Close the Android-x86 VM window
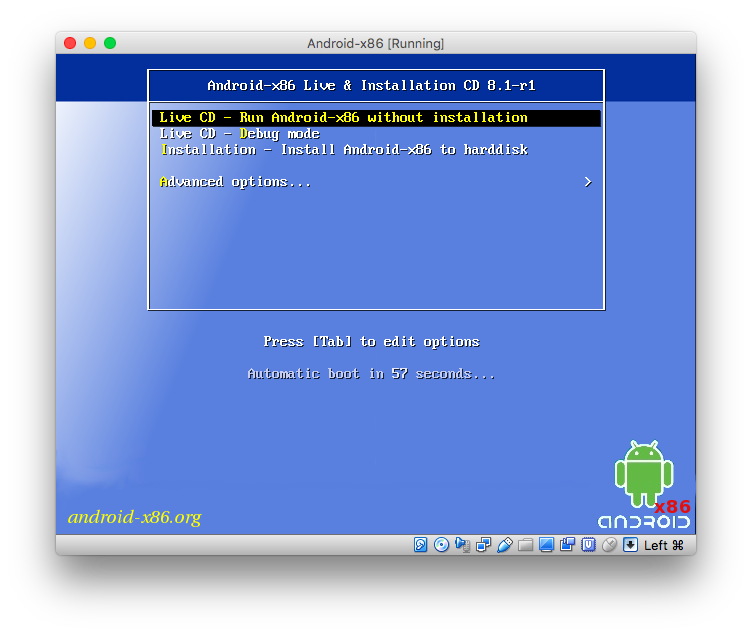The width and height of the screenshot is (752, 635). tap(70, 43)
